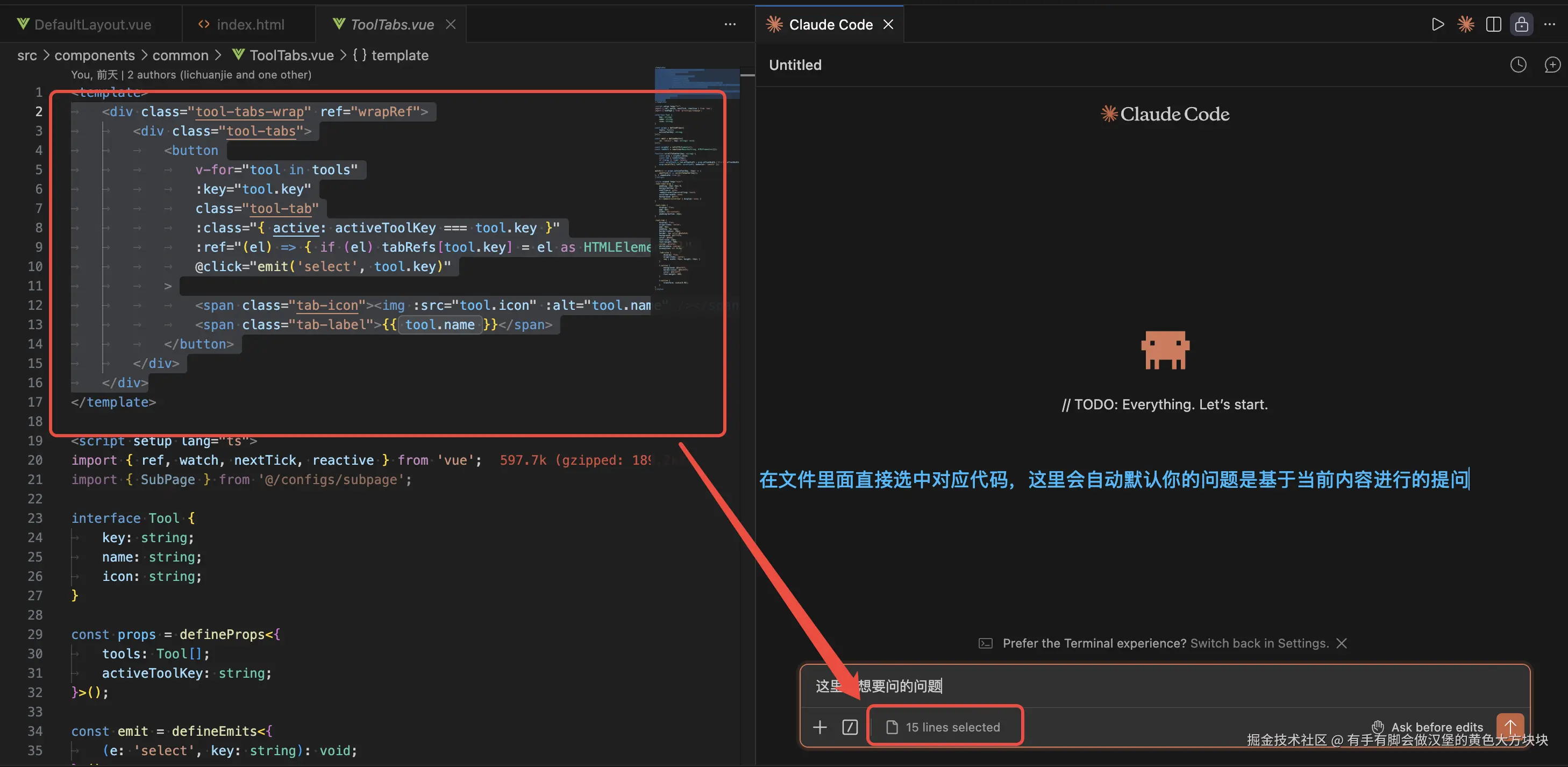The width and height of the screenshot is (1568, 767).
Task: Click the SubPage import line
Action: 241,479
